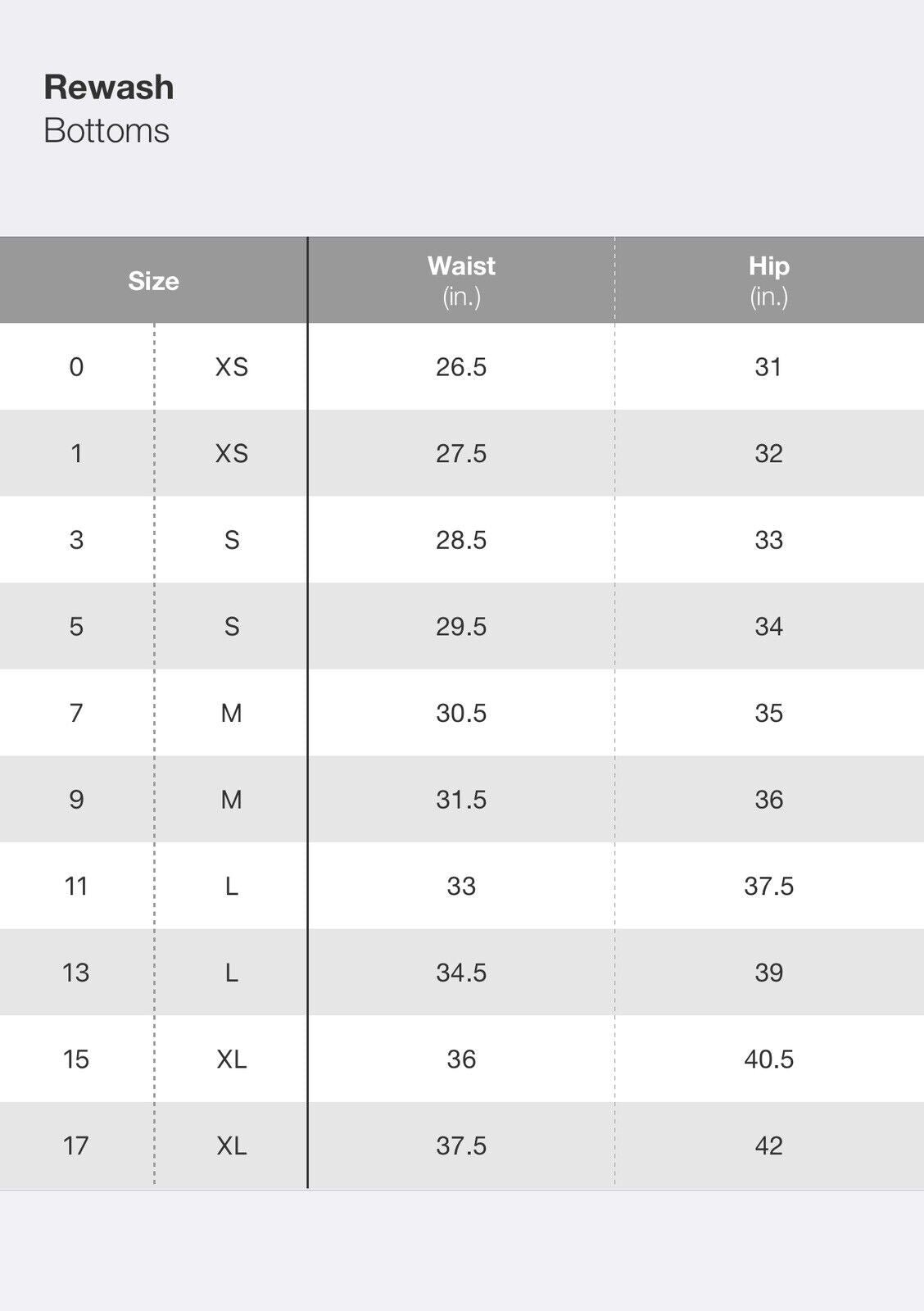The image size is (924, 1311).
Task: Select the hip value 40.5
Action: click(768, 1059)
